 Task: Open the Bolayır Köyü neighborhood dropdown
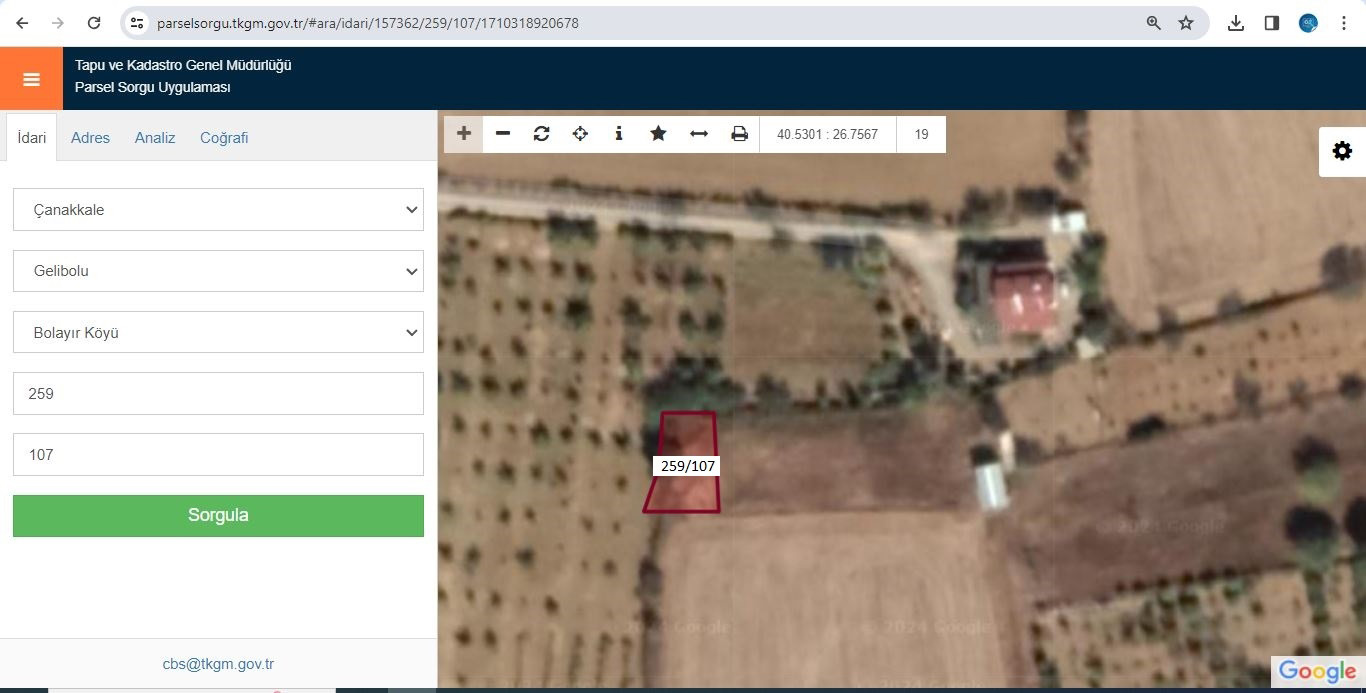(218, 332)
